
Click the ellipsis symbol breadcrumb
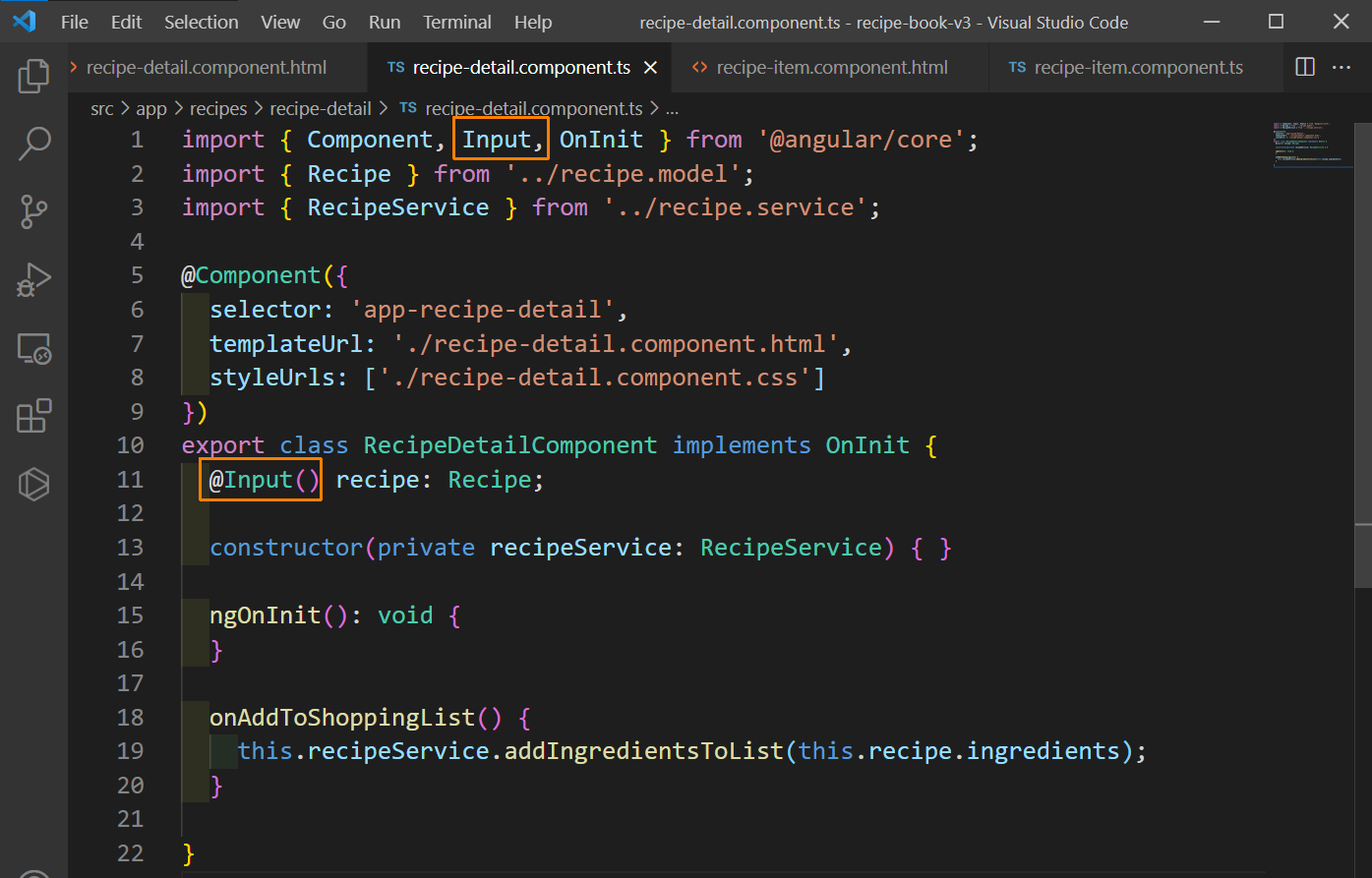pos(673,109)
